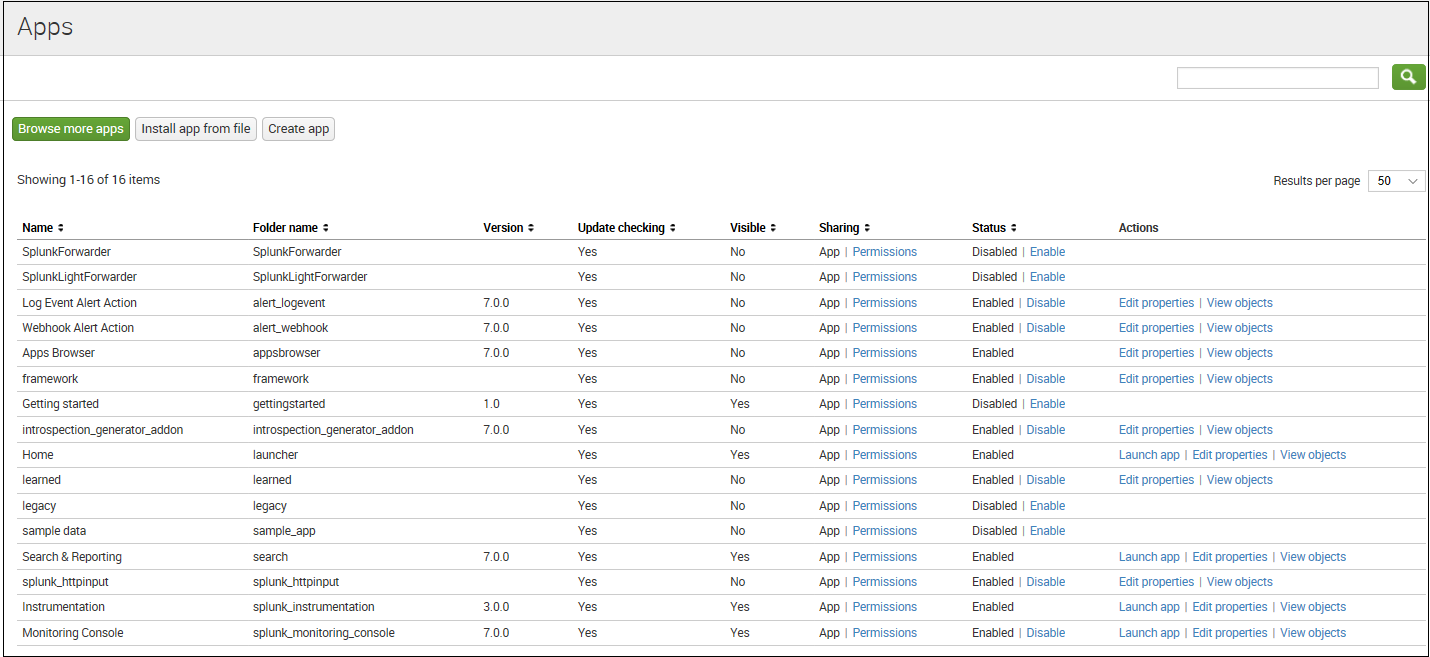This screenshot has width=1430, height=657.
Task: Disable the framework app
Action: point(1045,379)
